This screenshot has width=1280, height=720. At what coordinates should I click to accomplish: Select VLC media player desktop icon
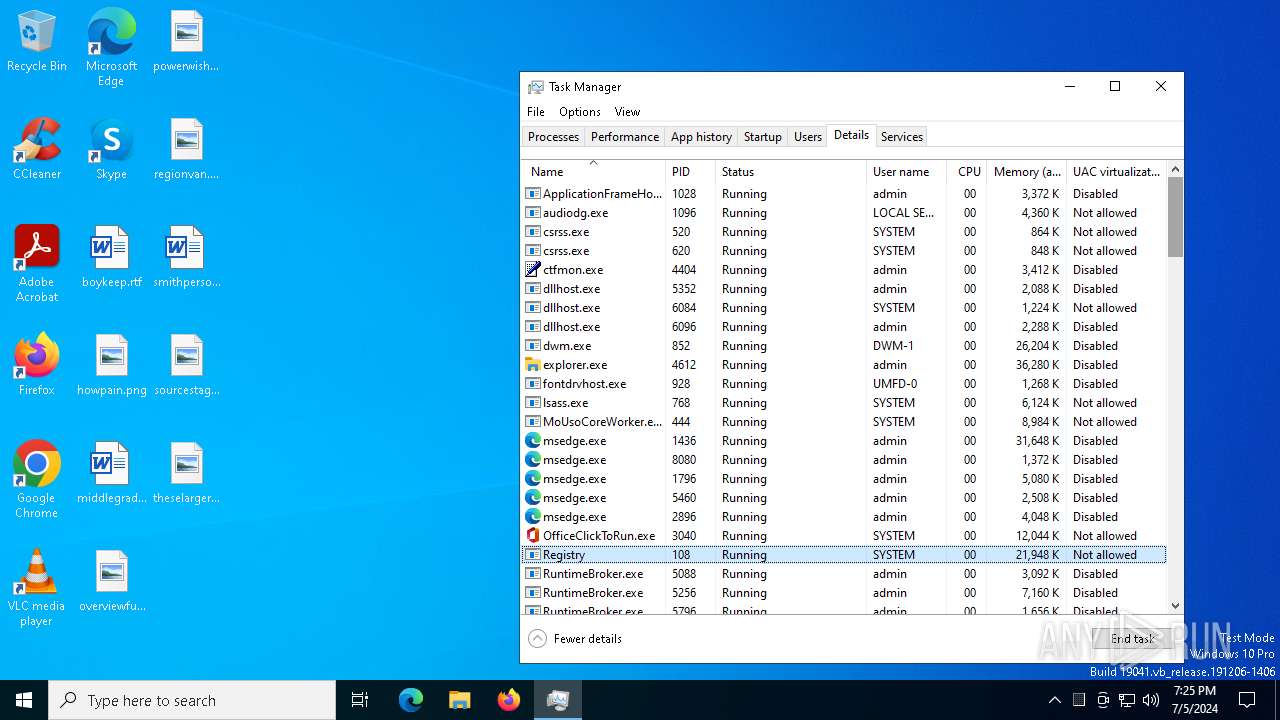pos(37,588)
